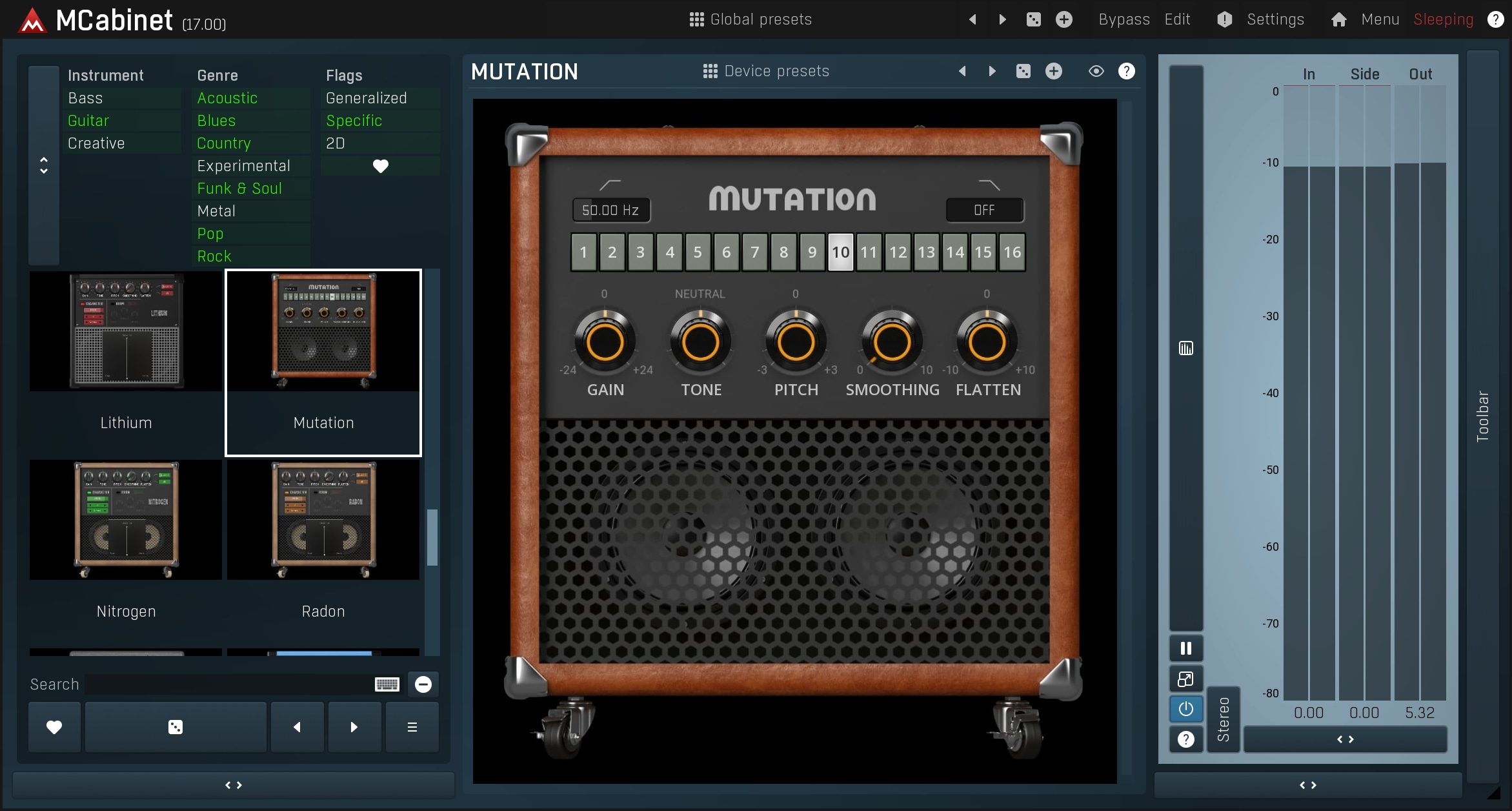The image size is (1512, 811).
Task: Open the on-screen keyboard icon in search
Action: point(387,684)
